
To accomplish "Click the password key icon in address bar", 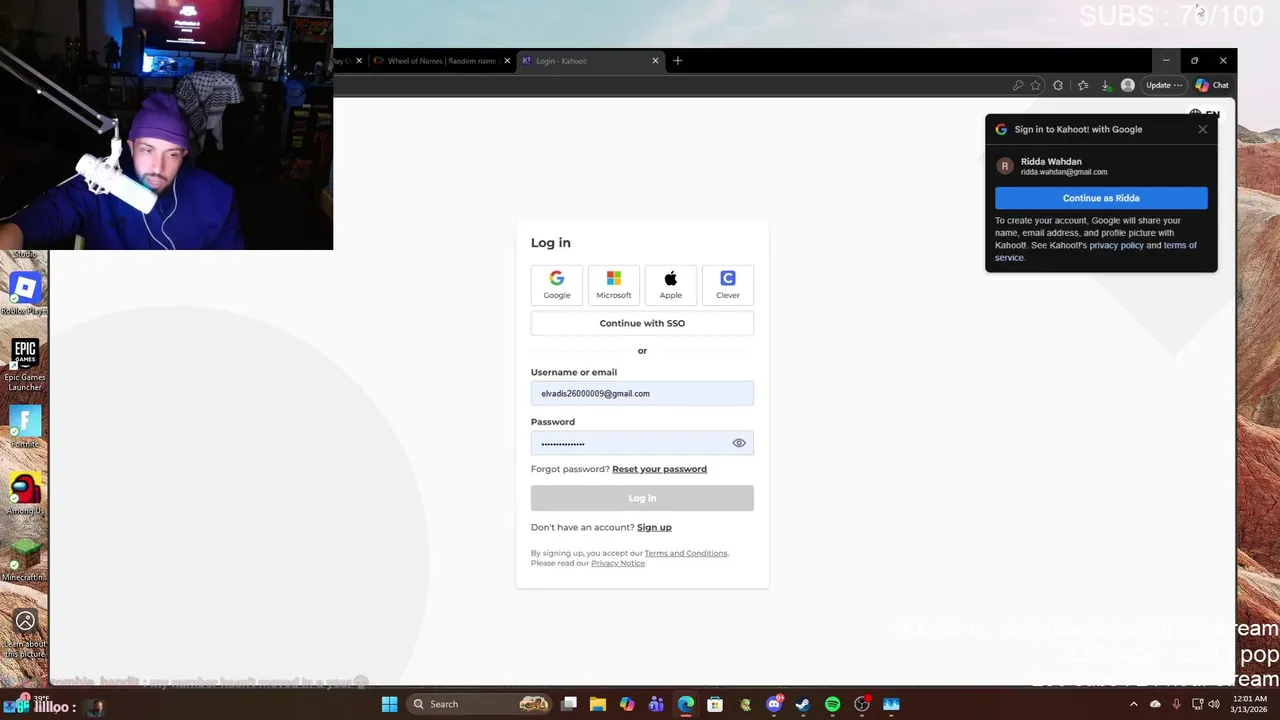I will (1018, 85).
